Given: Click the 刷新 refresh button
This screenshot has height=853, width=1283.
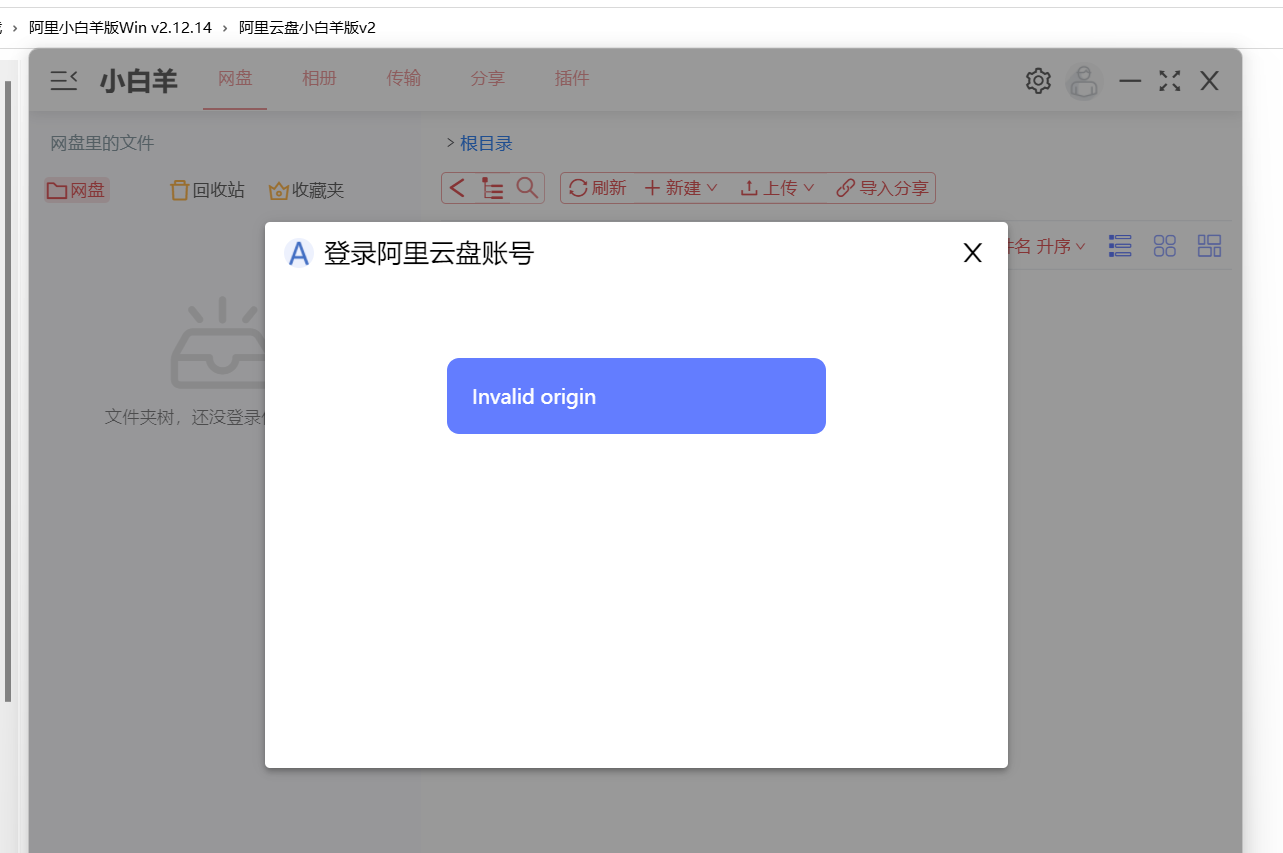Looking at the screenshot, I should tap(597, 188).
